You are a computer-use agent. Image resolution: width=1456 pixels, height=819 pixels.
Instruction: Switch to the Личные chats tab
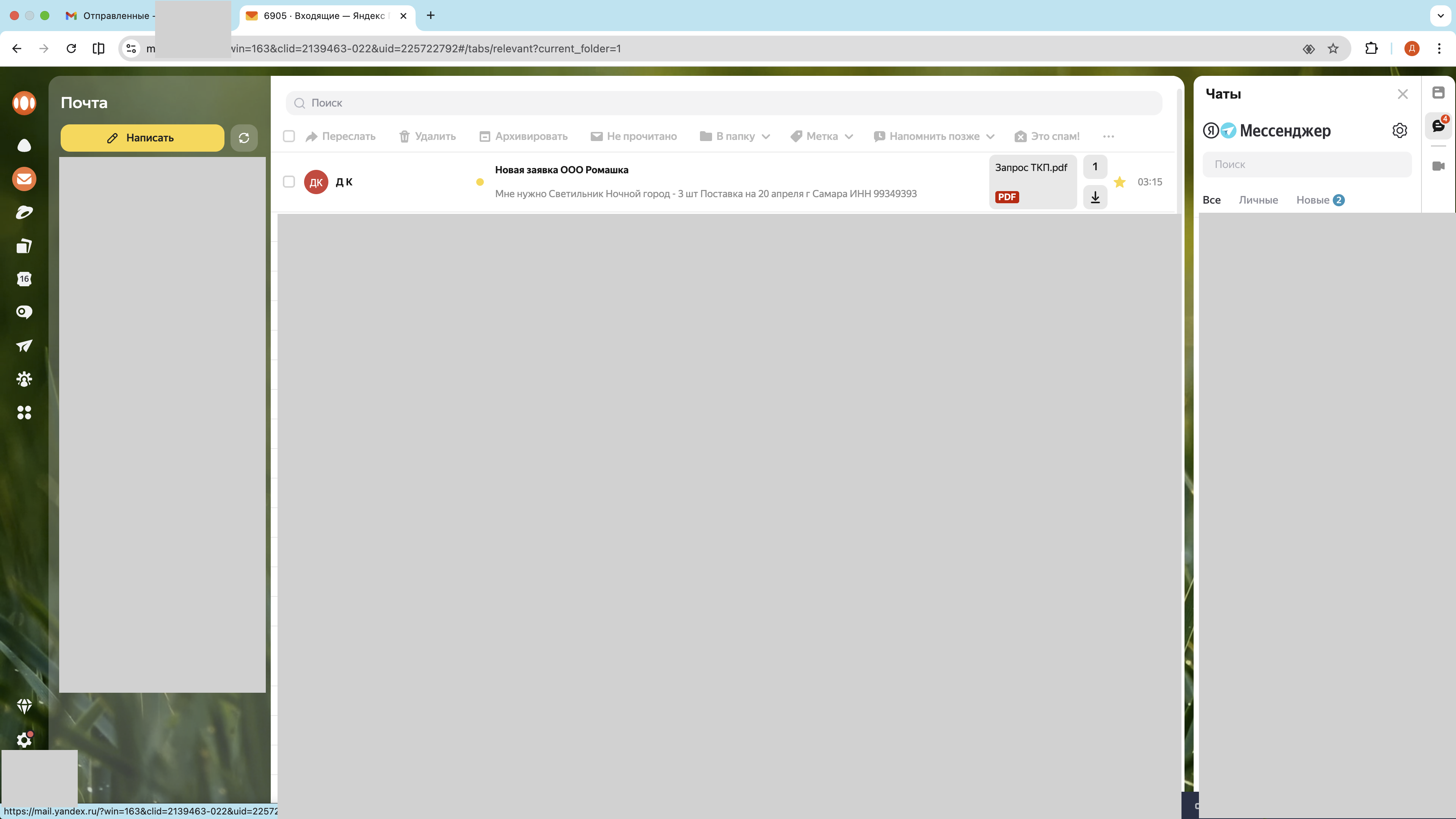coord(1258,200)
